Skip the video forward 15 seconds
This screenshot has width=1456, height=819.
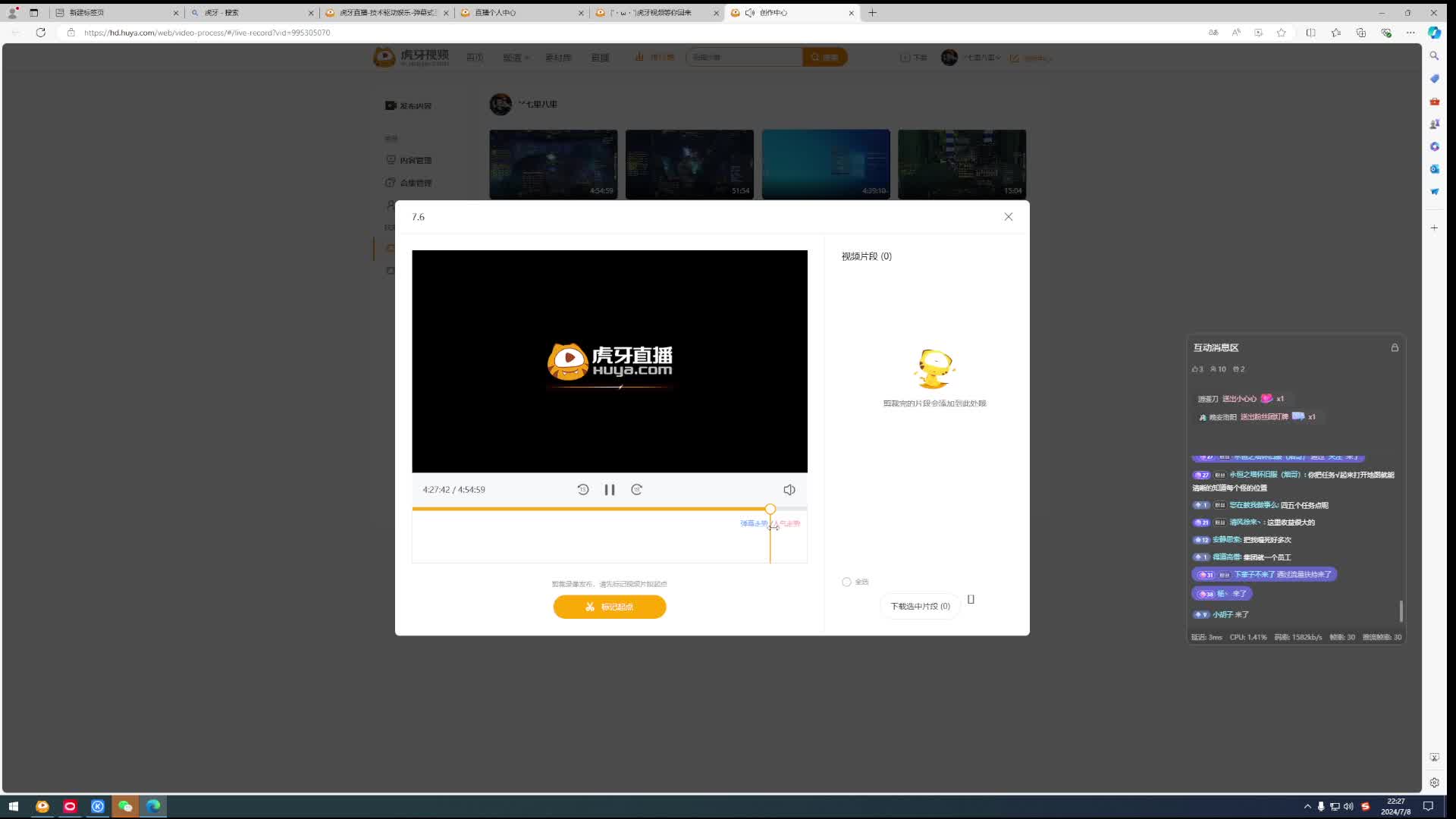[637, 490]
